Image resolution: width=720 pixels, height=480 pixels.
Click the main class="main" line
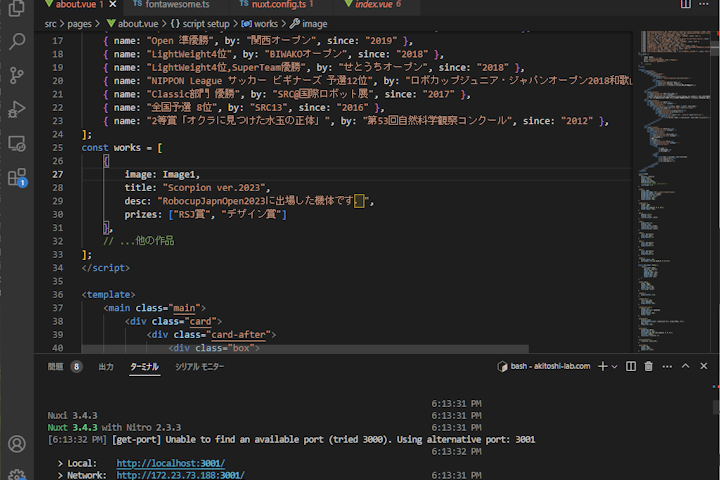(154, 308)
